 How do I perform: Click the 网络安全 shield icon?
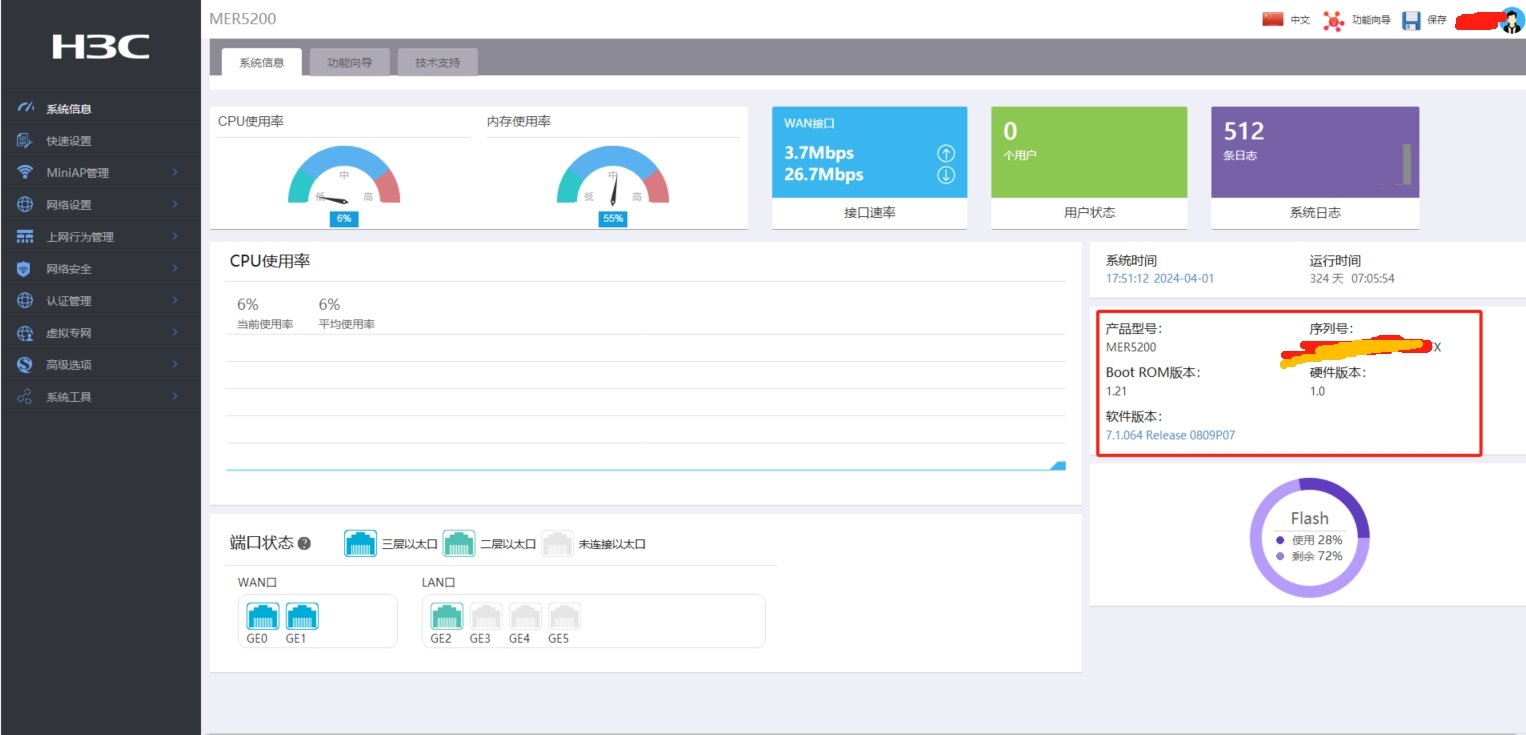[x=26, y=269]
